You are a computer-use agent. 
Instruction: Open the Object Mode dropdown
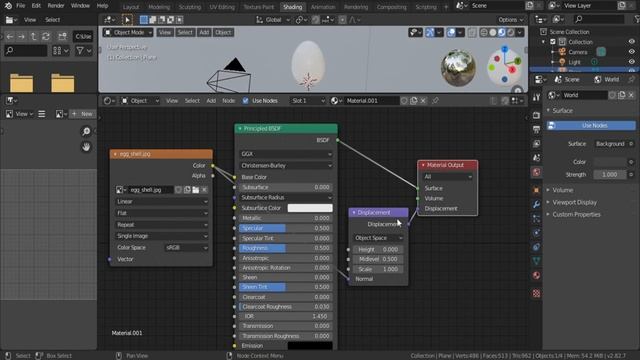[x=128, y=33]
